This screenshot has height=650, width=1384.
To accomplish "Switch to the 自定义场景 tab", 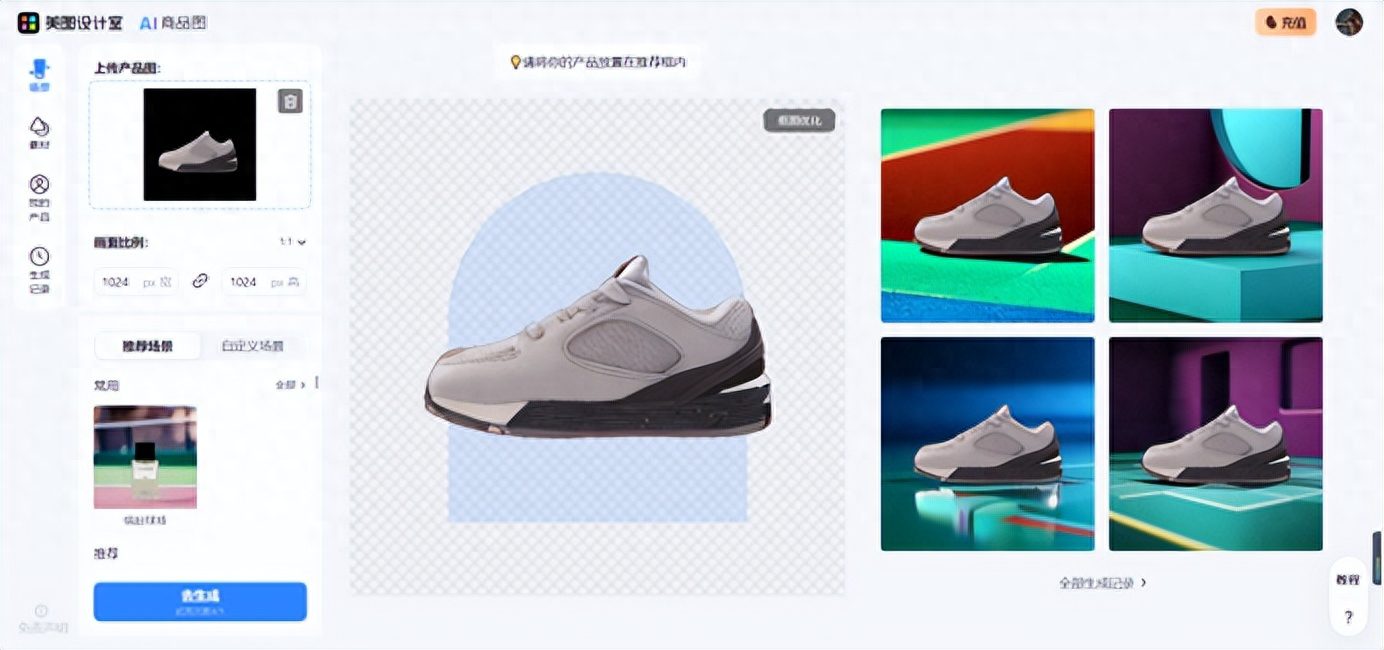I will pos(252,346).
